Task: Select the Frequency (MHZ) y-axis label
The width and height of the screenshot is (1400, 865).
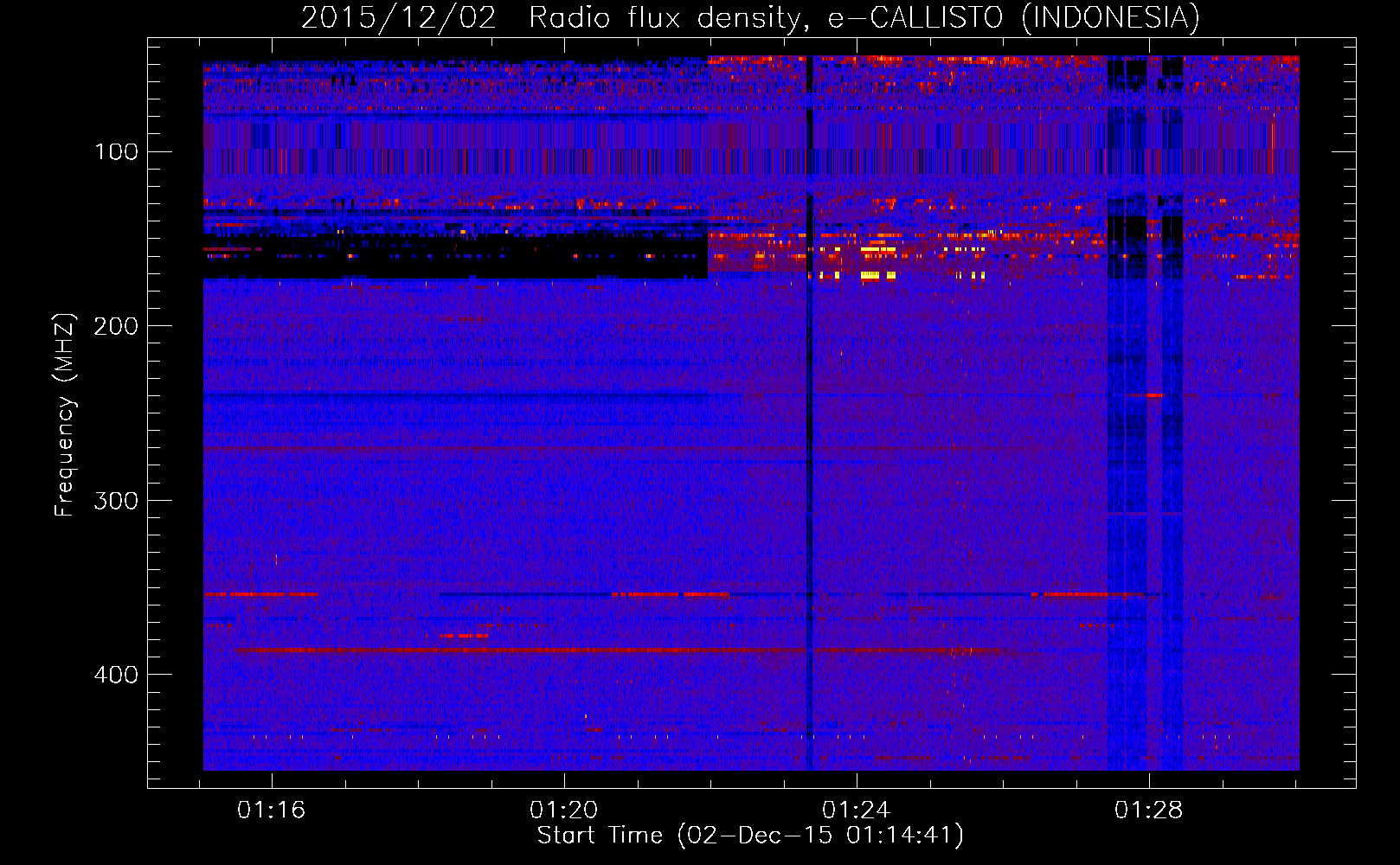Action: pos(64,415)
